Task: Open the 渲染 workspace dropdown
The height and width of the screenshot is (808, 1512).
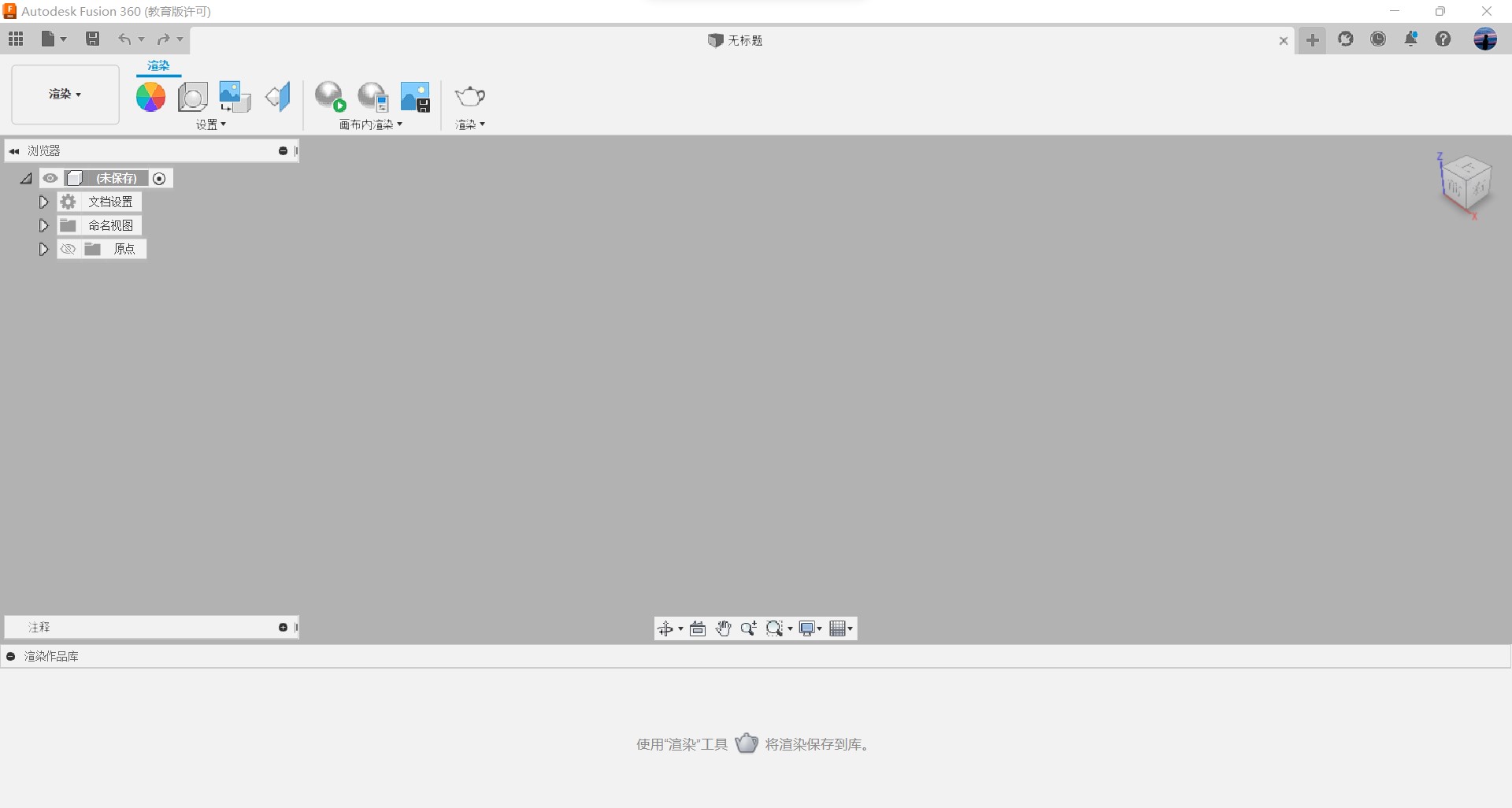Action: 65,95
